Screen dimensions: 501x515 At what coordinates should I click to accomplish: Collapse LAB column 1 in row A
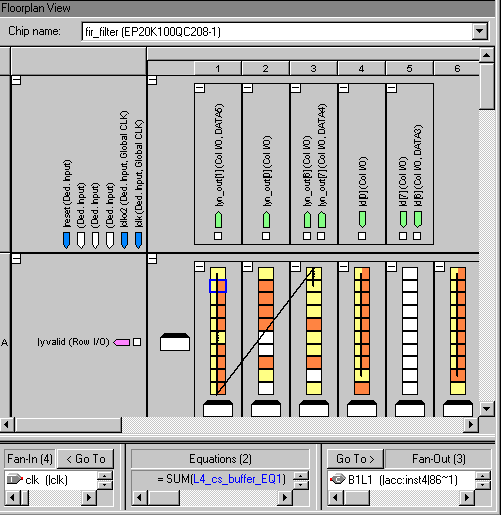pyautogui.click(x=200, y=267)
